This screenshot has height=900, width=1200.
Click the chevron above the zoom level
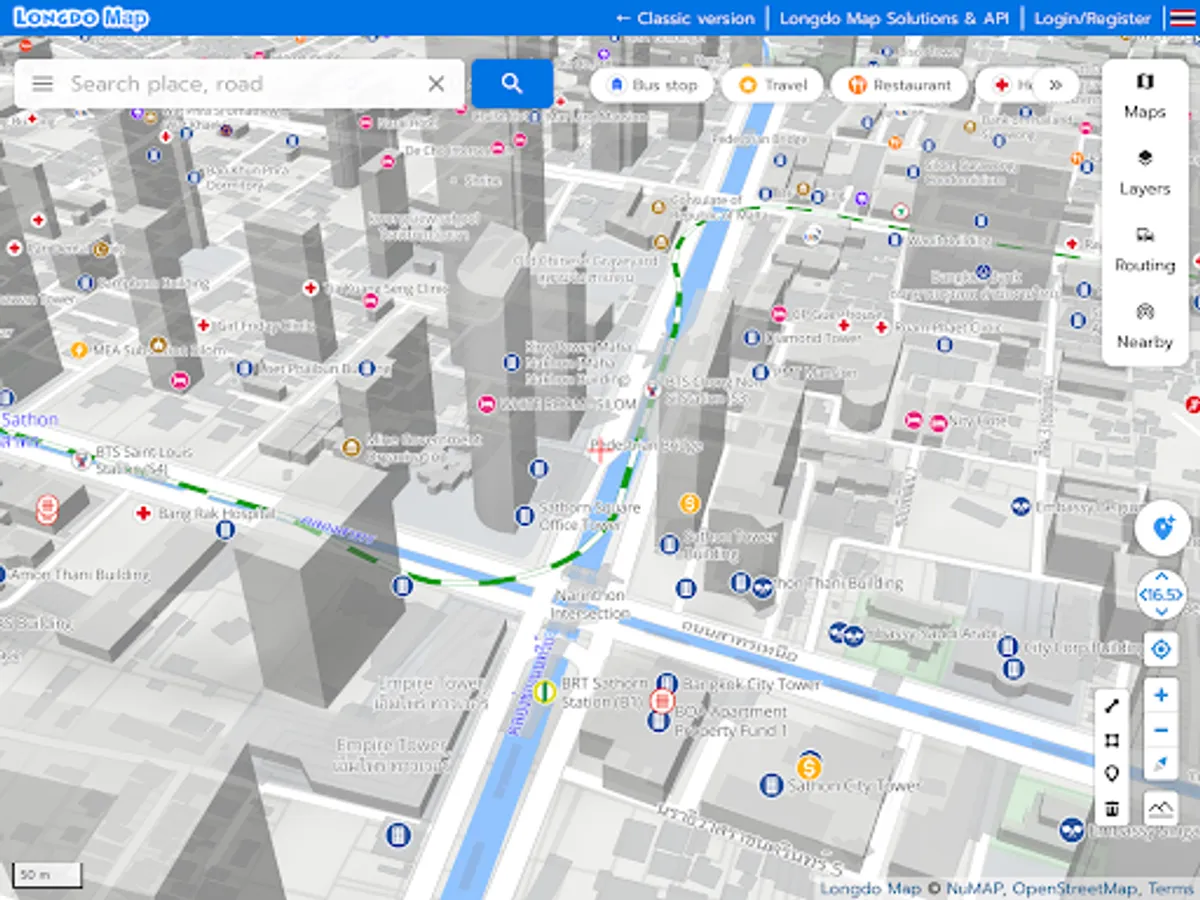[x=1160, y=576]
